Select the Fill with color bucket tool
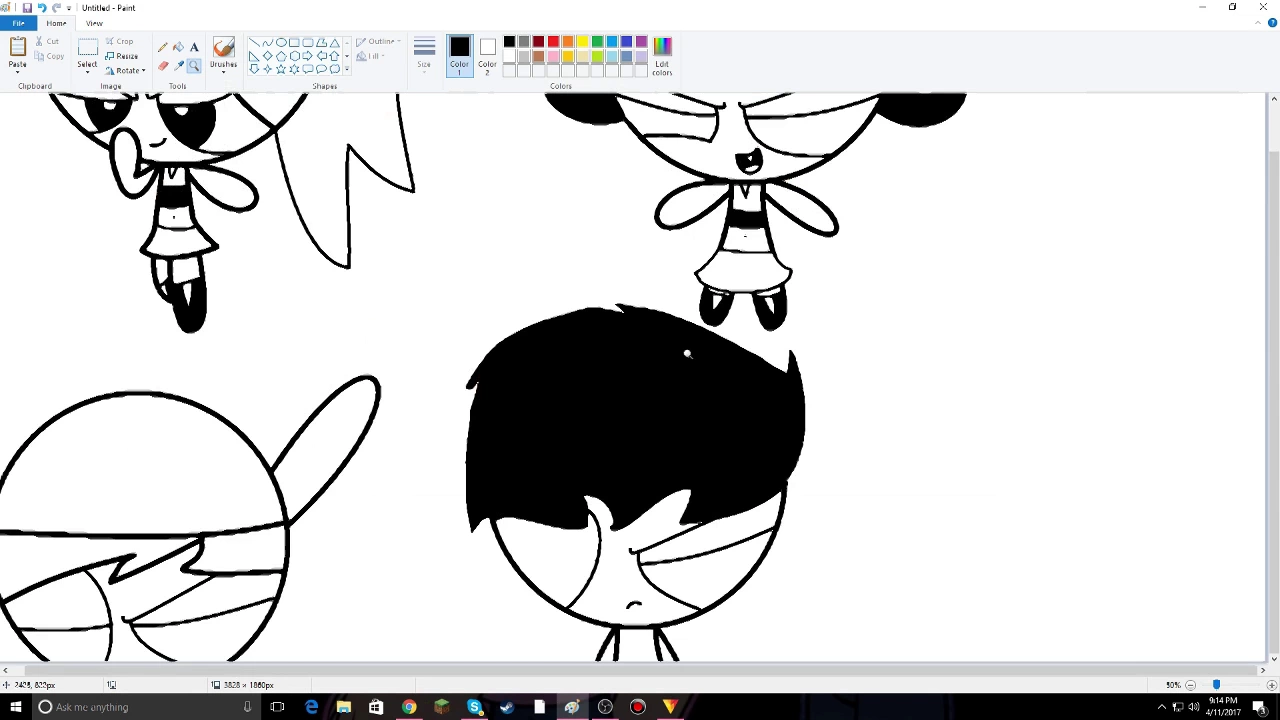The height and width of the screenshot is (720, 1280). [x=179, y=47]
